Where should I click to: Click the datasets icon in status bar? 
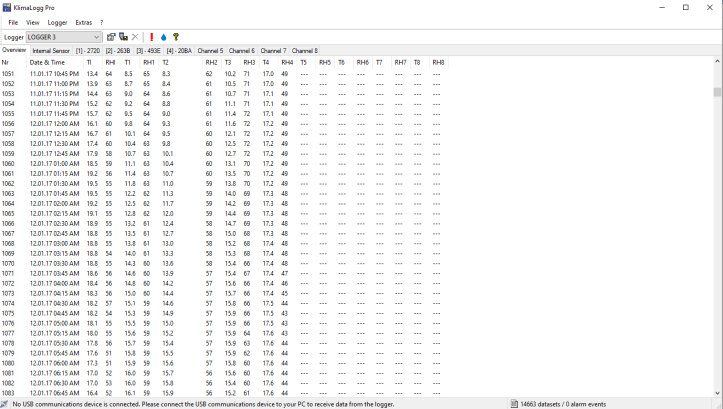[514, 404]
